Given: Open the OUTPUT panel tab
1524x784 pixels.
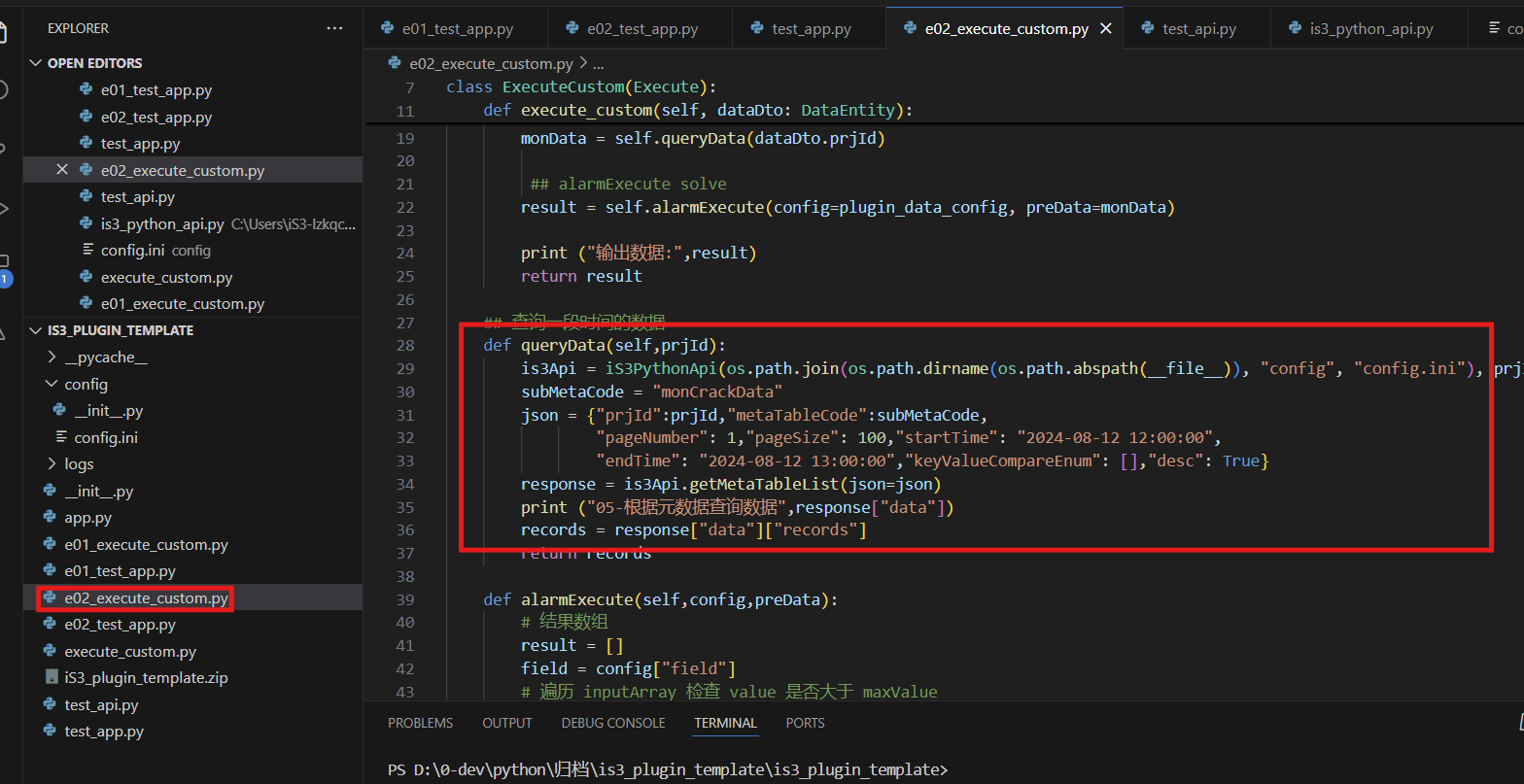Looking at the screenshot, I should (x=507, y=723).
